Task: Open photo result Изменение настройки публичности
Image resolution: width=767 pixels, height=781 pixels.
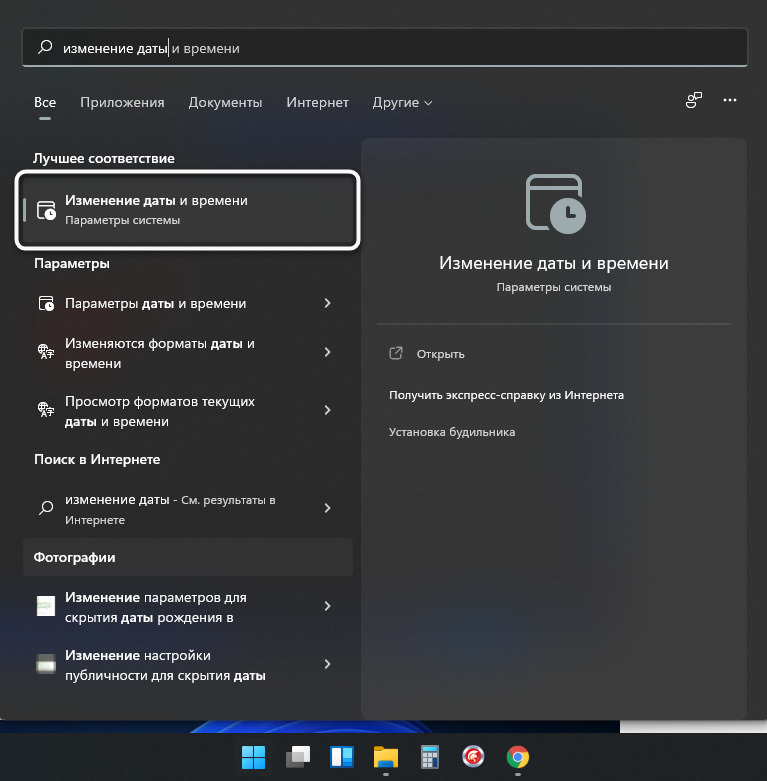Action: 188,665
